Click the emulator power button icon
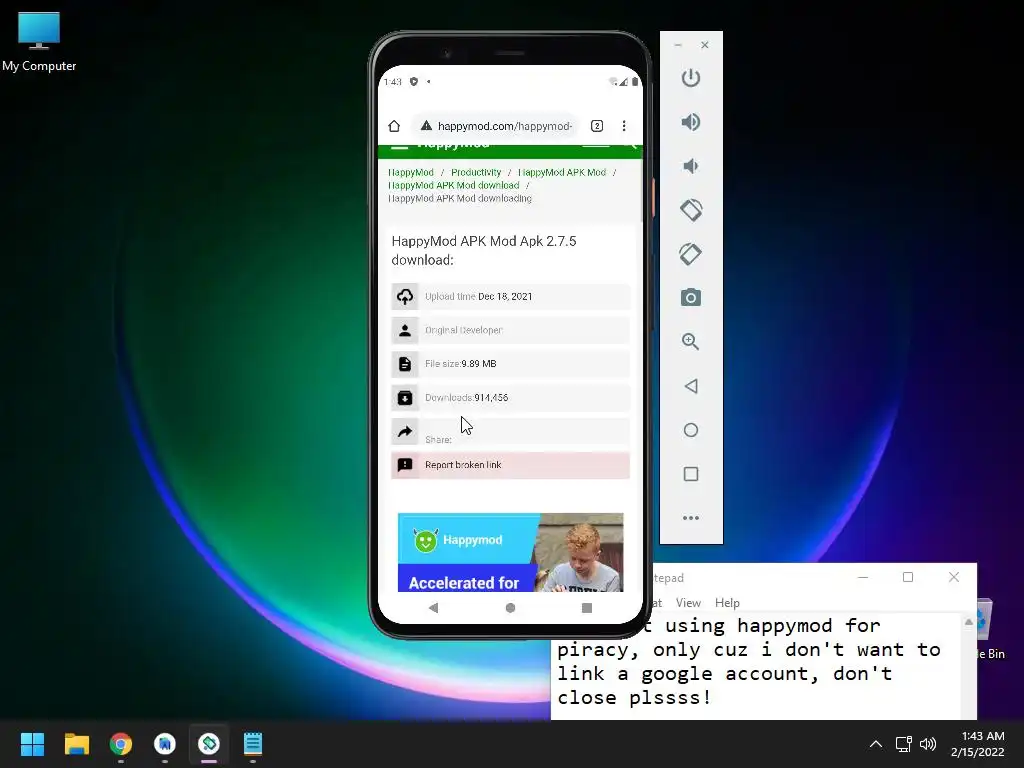Screen dimensions: 1024x768 [x=690, y=78]
